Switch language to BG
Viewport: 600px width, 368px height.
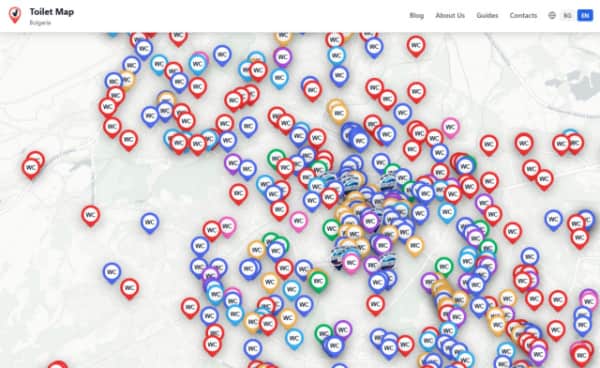click(567, 15)
